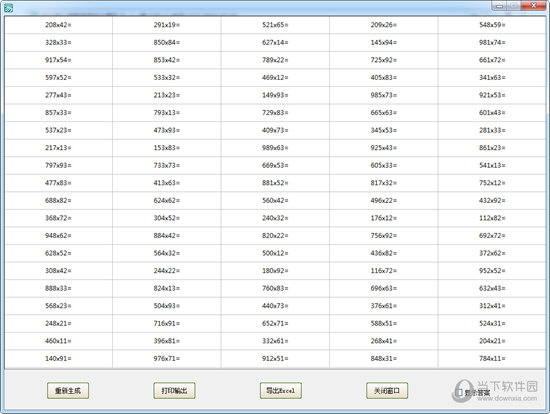Screen dimensions: 550x414
Task: Select the cell showing 756x92=
Action: pos(383,235)
